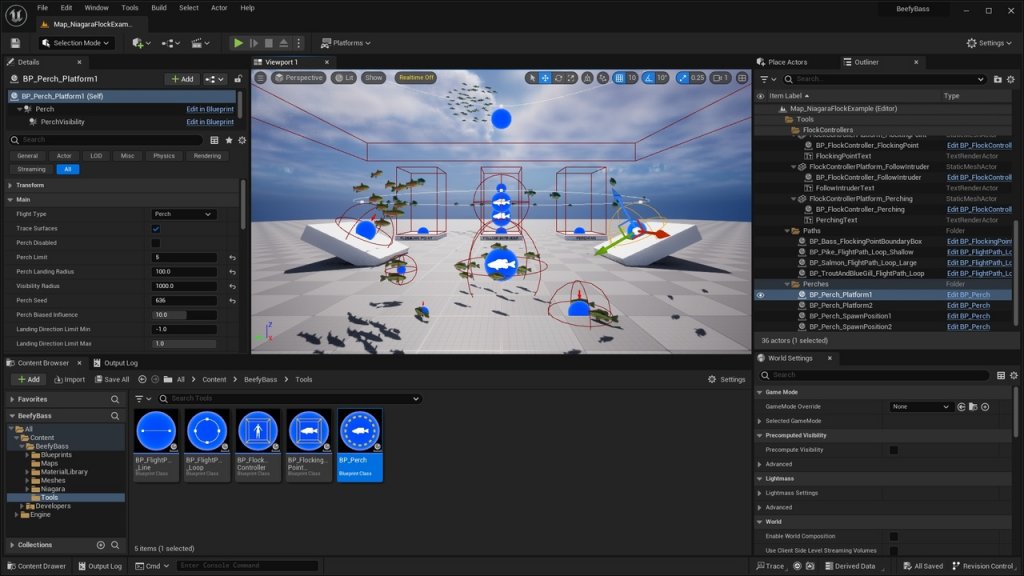Collapse the Main section in Details
Viewport: 1024px width, 576px height.
[10, 200]
